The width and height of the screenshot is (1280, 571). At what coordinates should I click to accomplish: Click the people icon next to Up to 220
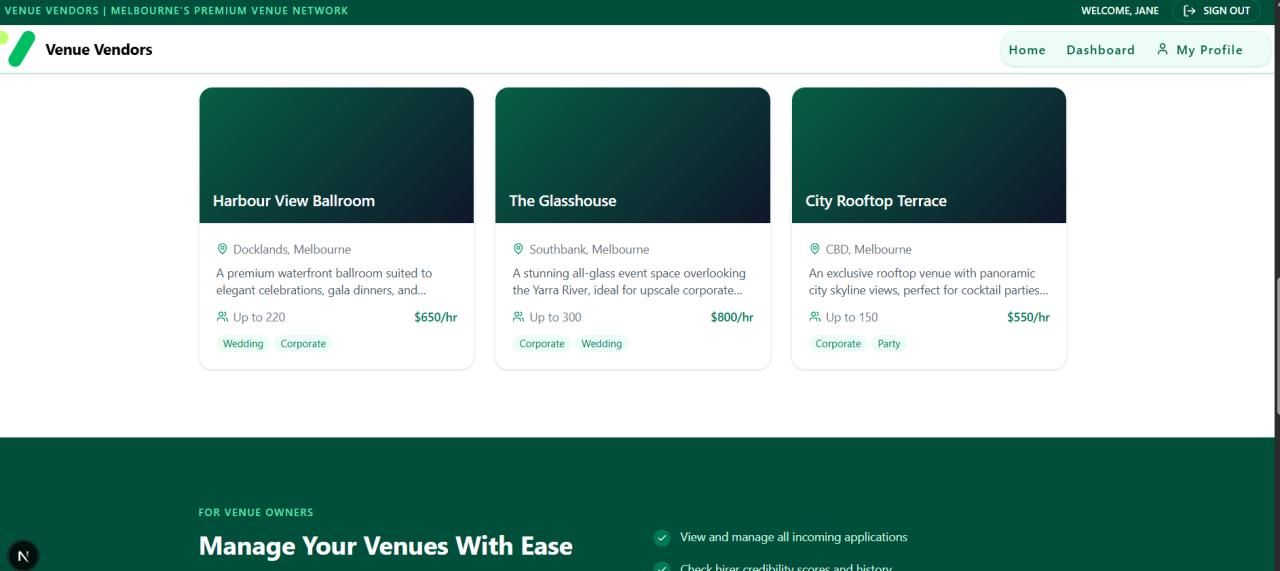pos(222,317)
